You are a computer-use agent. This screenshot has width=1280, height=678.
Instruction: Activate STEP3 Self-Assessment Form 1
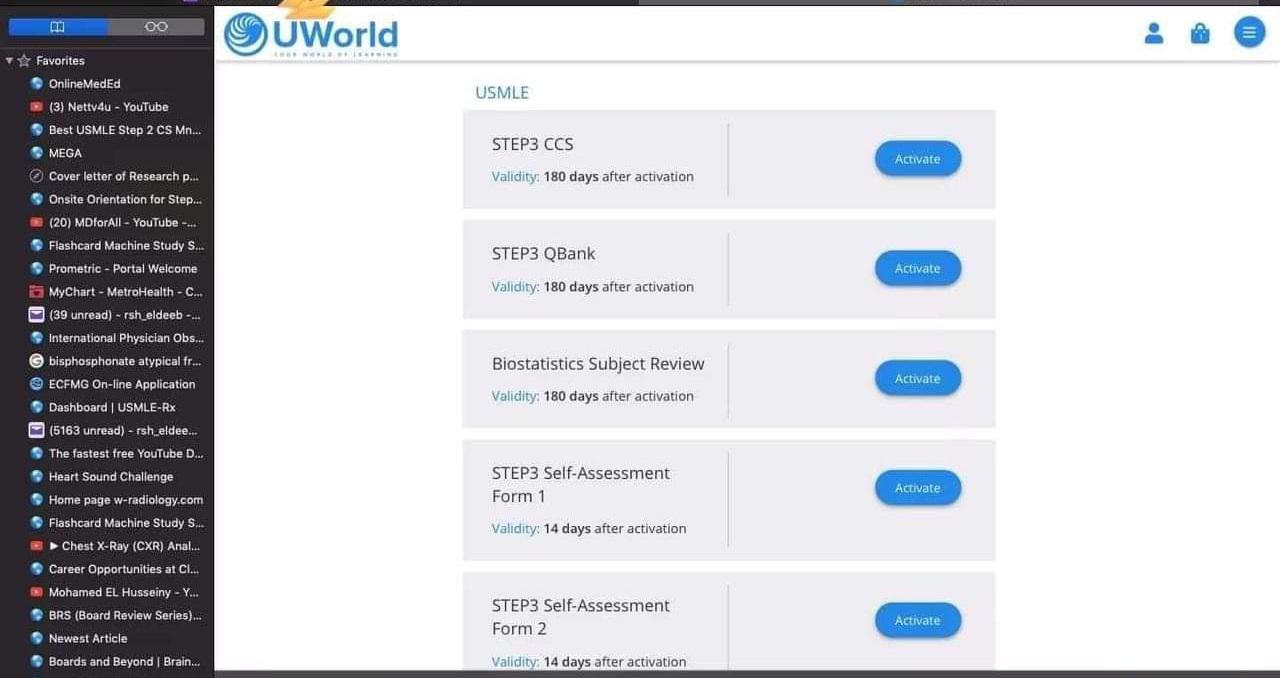(x=917, y=488)
